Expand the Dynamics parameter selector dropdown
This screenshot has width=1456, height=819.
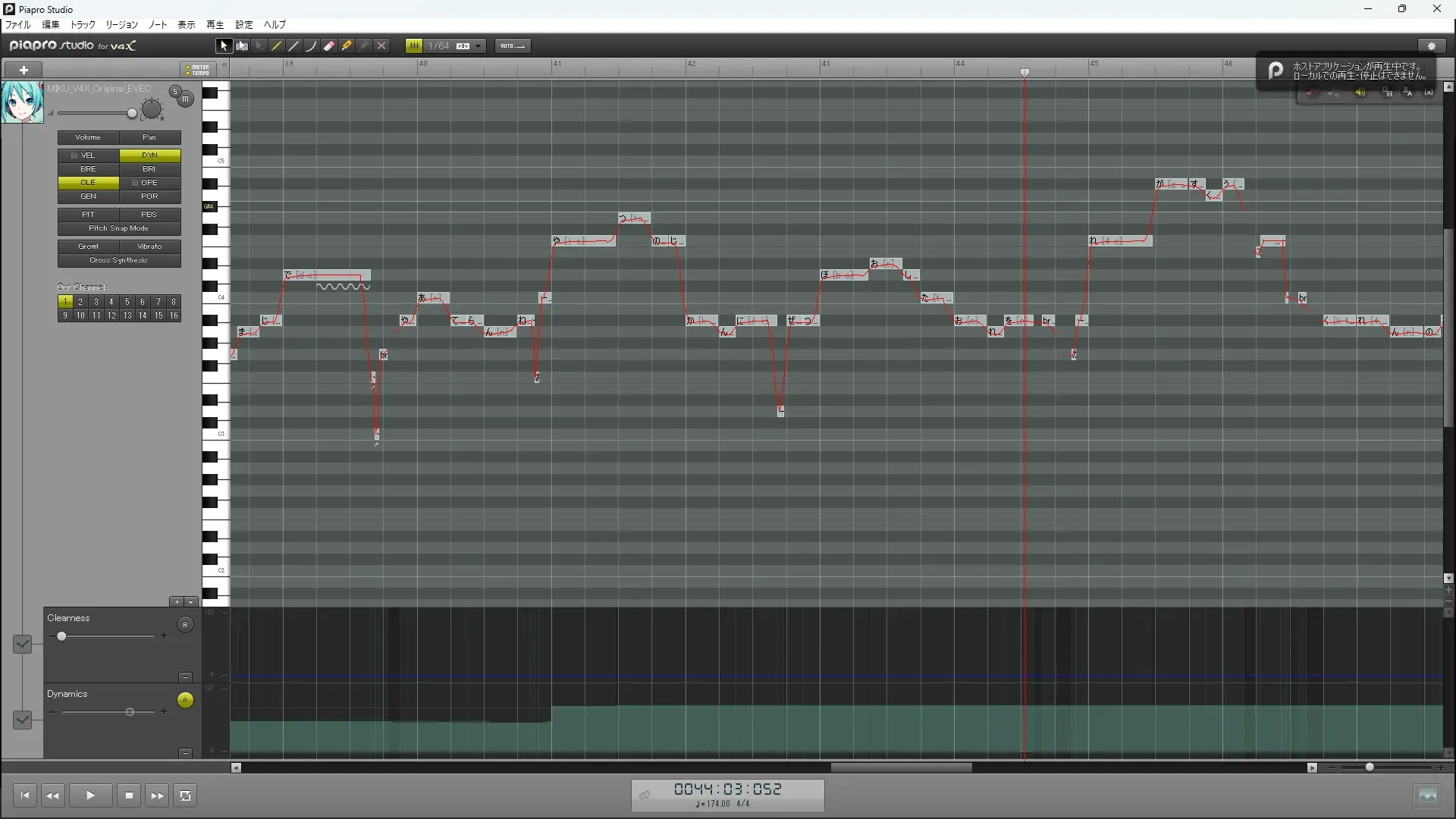tap(22, 720)
